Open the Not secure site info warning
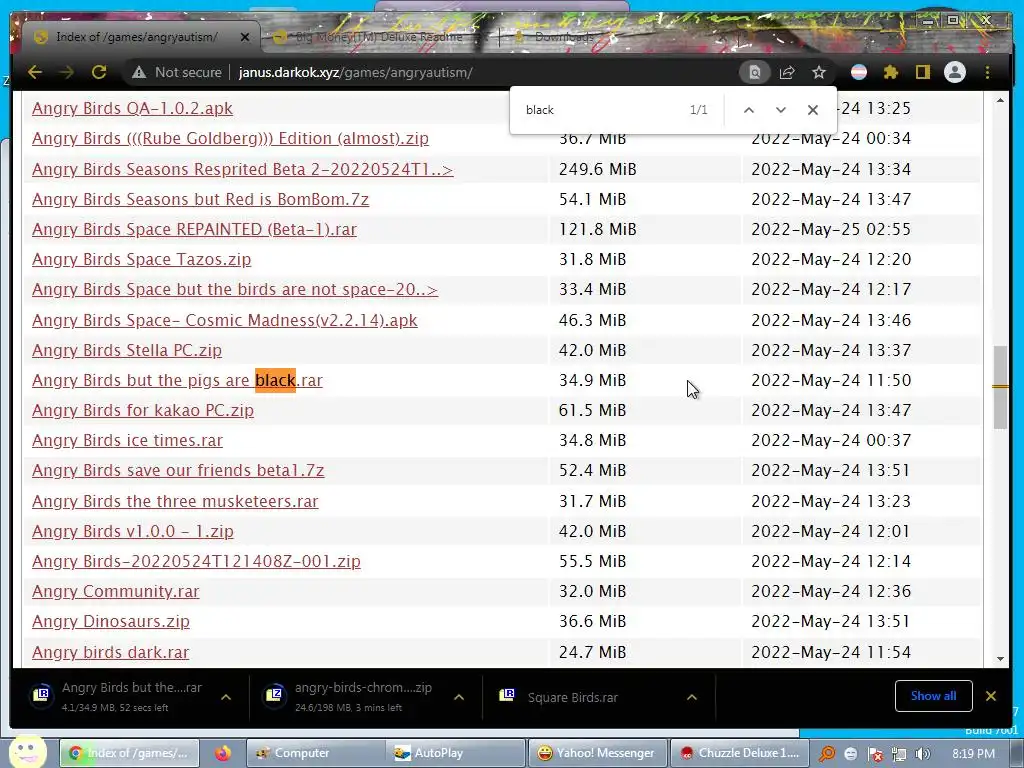Image resolution: width=1024 pixels, height=768 pixels. (176, 72)
